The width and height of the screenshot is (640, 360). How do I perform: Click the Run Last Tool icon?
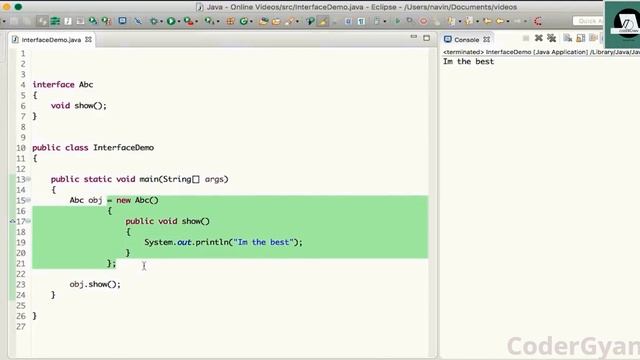209,21
